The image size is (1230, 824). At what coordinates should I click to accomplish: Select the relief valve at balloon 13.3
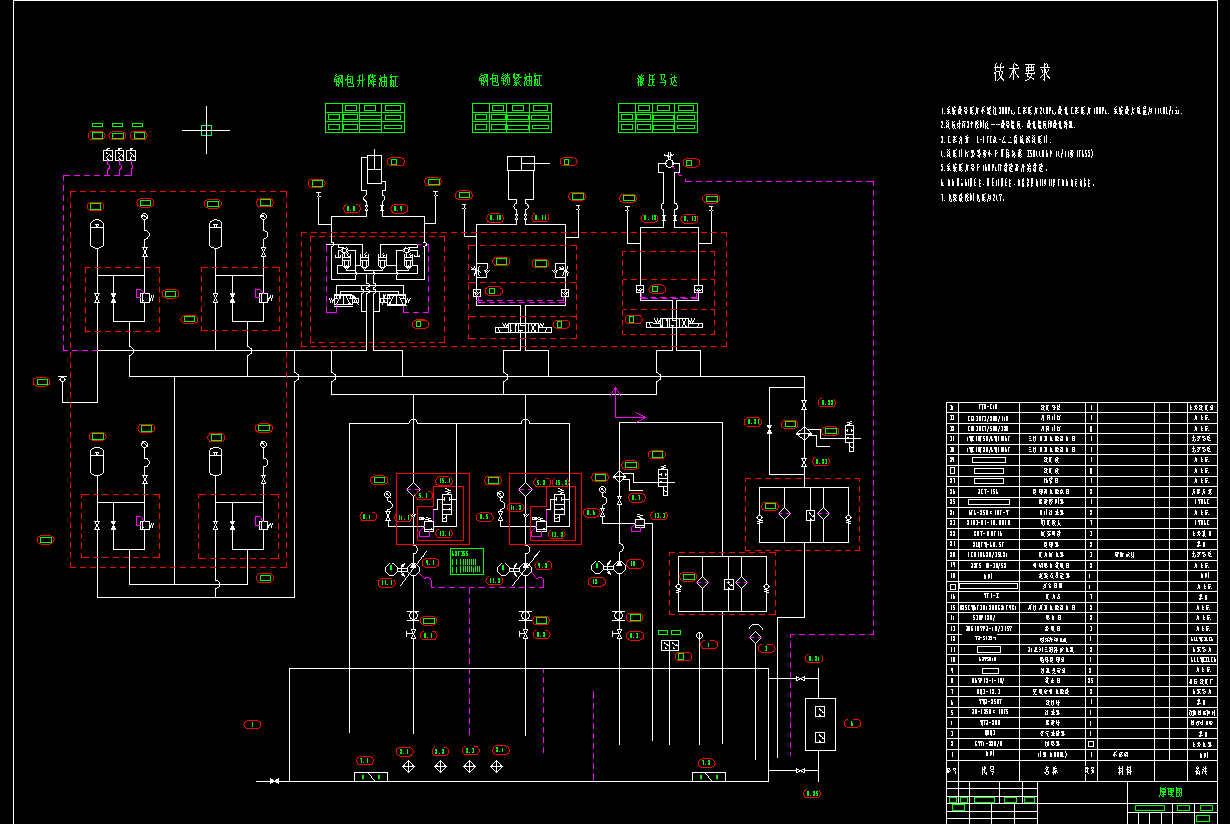(x=638, y=522)
